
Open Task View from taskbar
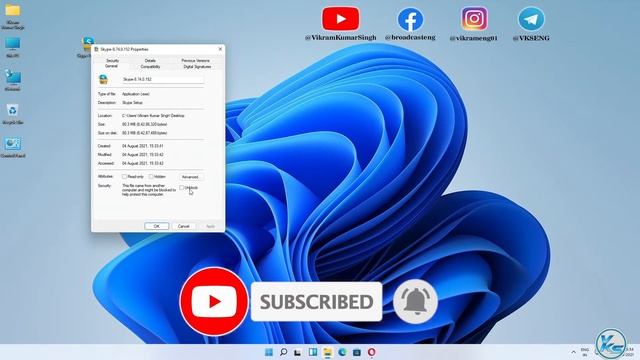(x=298, y=352)
